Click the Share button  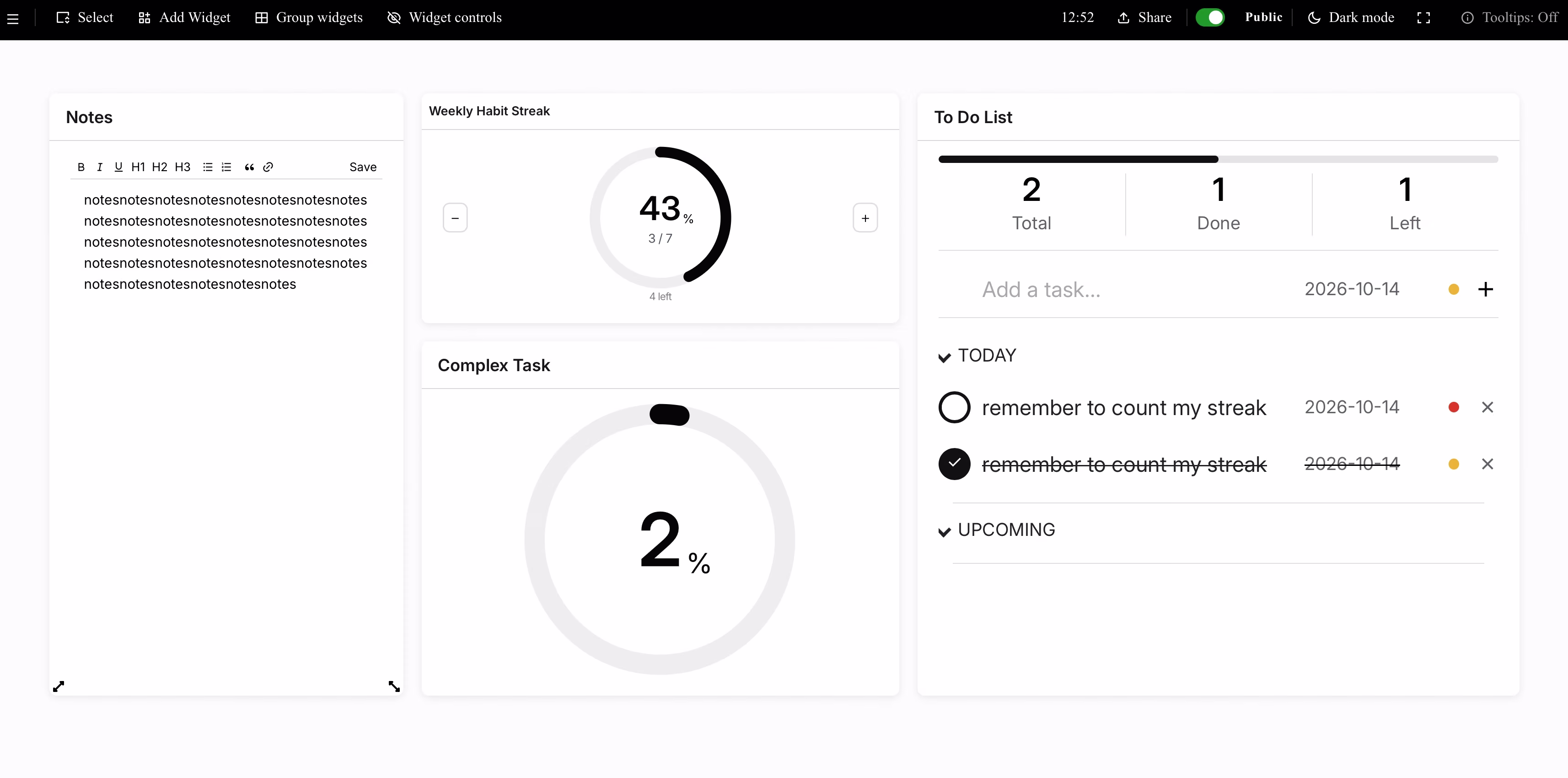pyautogui.click(x=1144, y=18)
